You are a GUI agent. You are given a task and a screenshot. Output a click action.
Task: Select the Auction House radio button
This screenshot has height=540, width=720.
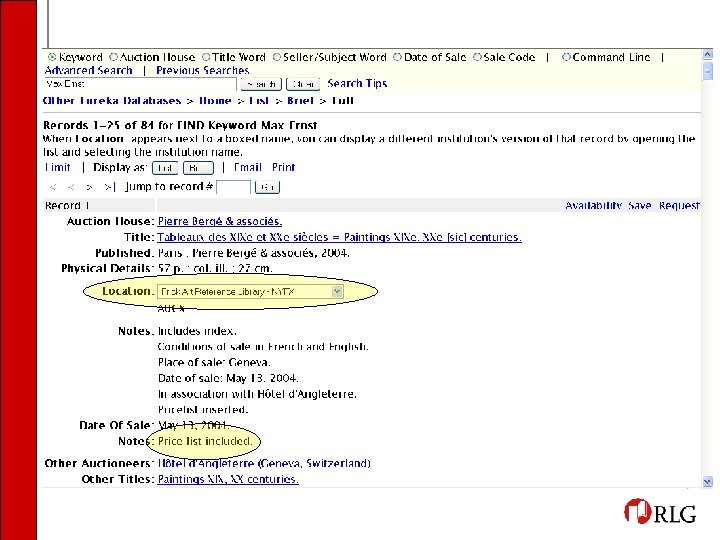click(113, 57)
